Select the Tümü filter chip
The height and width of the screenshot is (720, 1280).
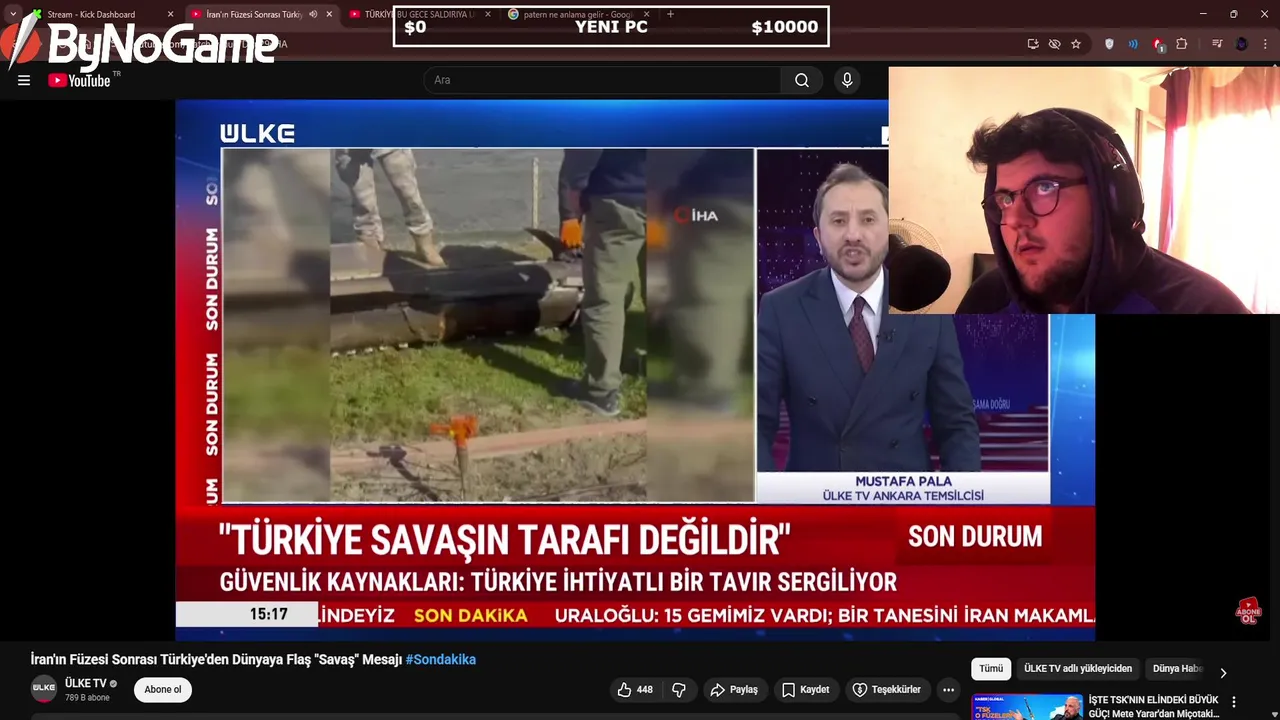pyautogui.click(x=991, y=668)
